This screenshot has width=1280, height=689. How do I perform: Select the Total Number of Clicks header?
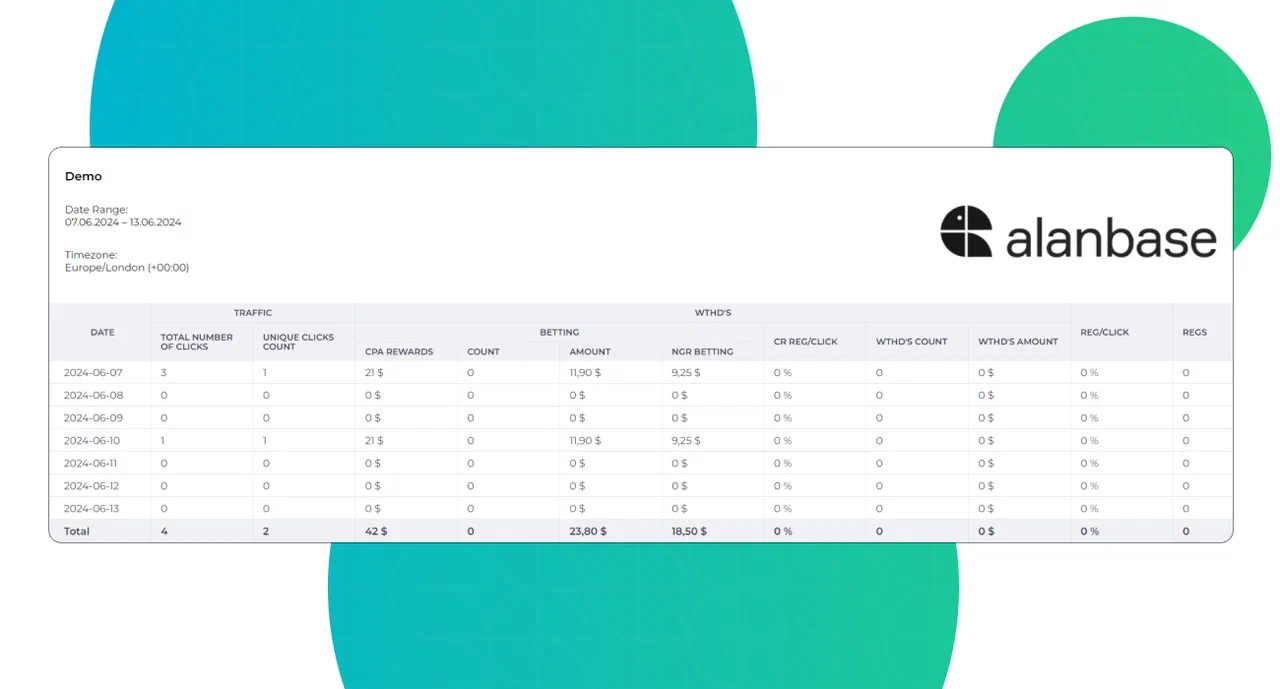coord(196,342)
